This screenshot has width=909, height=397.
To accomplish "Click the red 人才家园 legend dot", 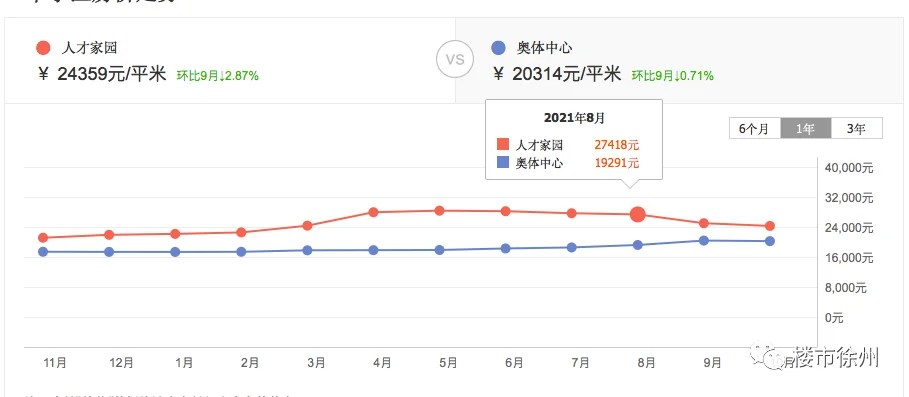I will coord(43,48).
